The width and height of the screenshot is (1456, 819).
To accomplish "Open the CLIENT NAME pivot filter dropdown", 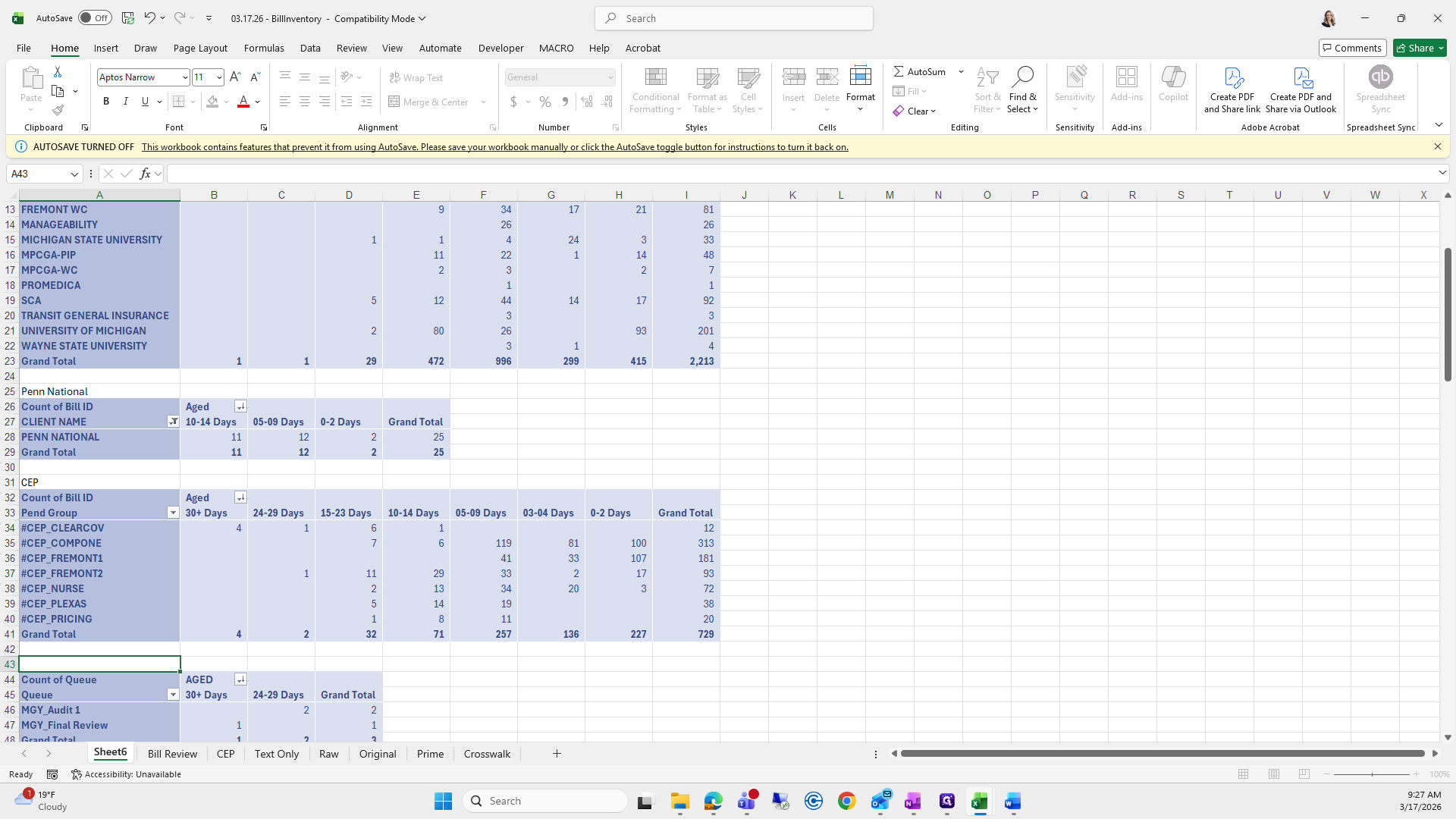I will pyautogui.click(x=173, y=422).
